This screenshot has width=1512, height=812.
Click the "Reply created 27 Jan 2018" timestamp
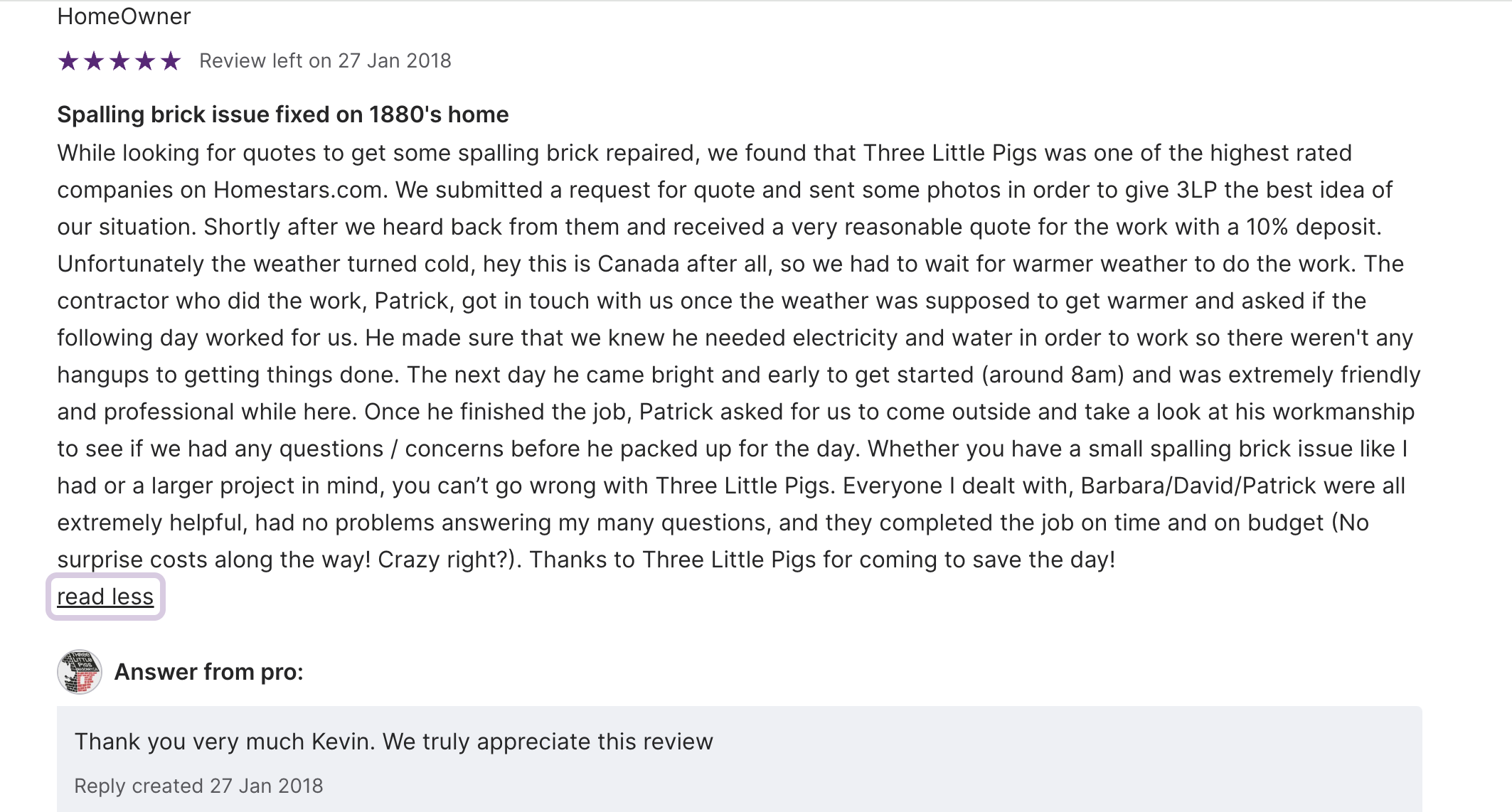(198, 786)
